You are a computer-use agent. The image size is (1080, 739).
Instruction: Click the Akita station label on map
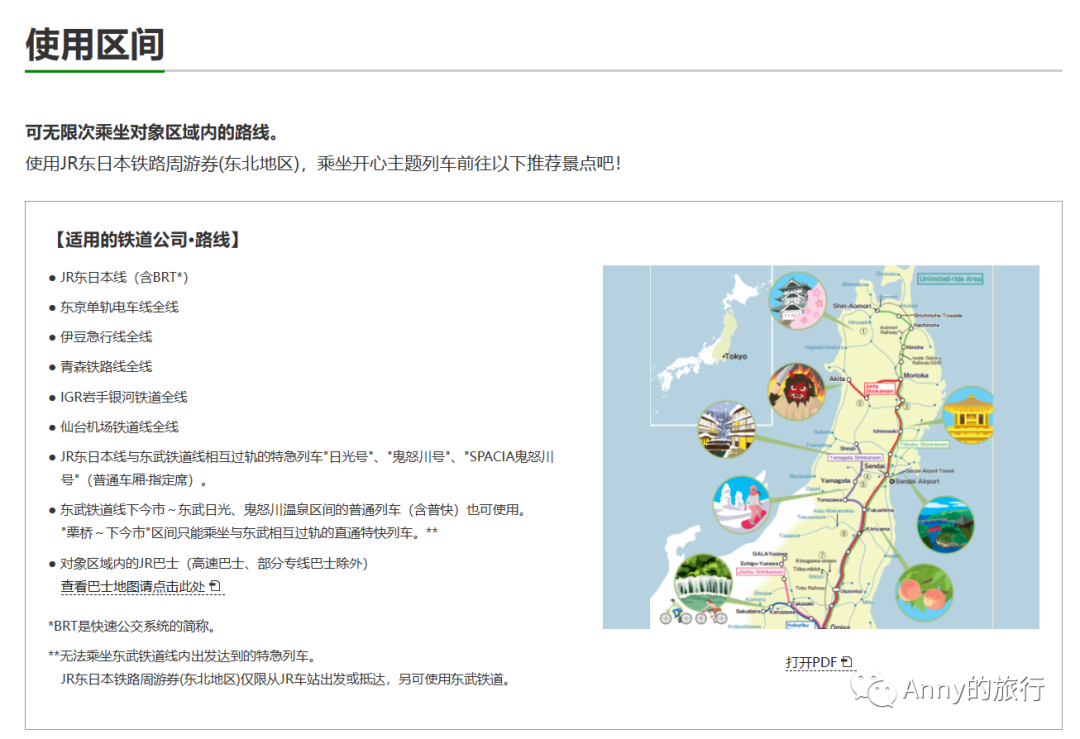(x=837, y=379)
